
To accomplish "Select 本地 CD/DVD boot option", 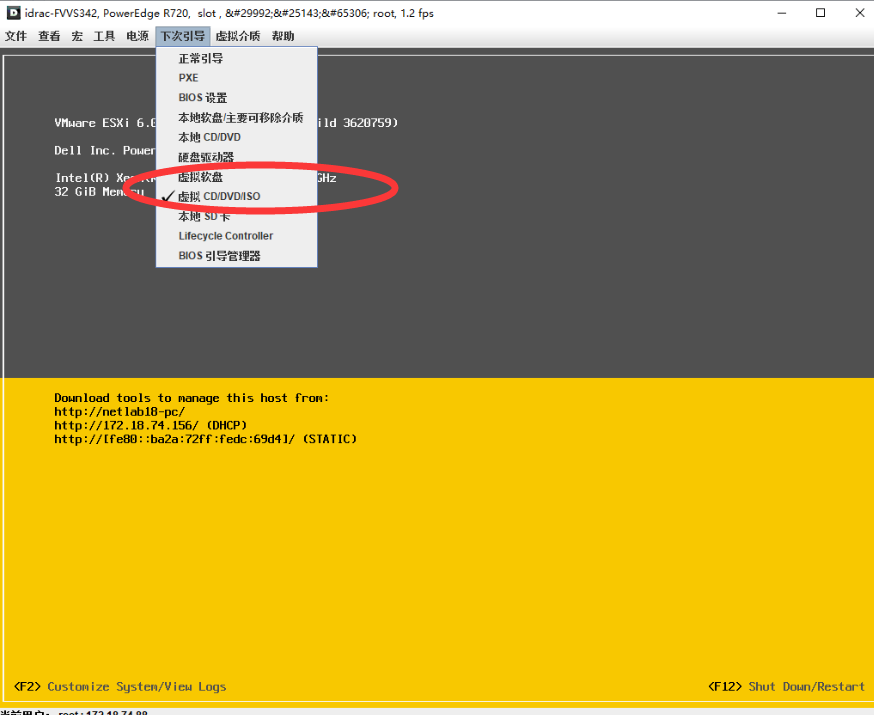I will tap(236, 137).
